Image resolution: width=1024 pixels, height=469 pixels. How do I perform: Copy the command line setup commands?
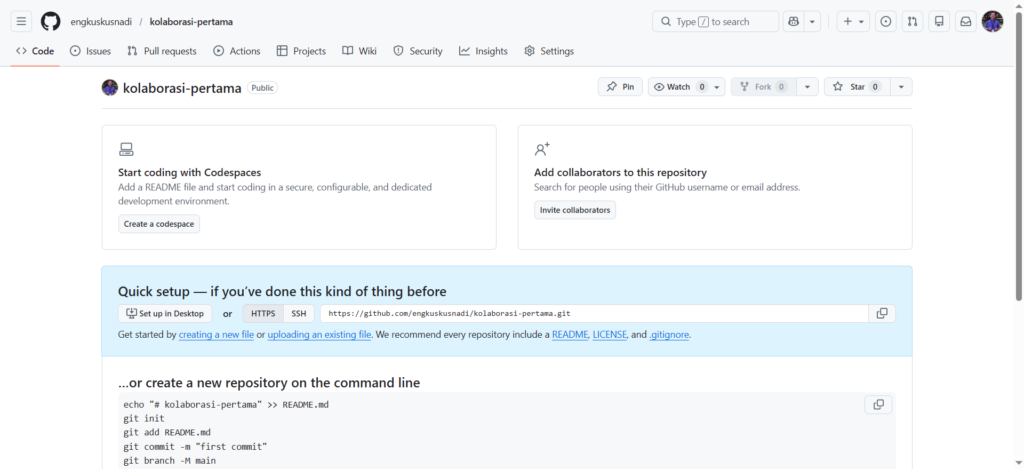click(x=878, y=404)
